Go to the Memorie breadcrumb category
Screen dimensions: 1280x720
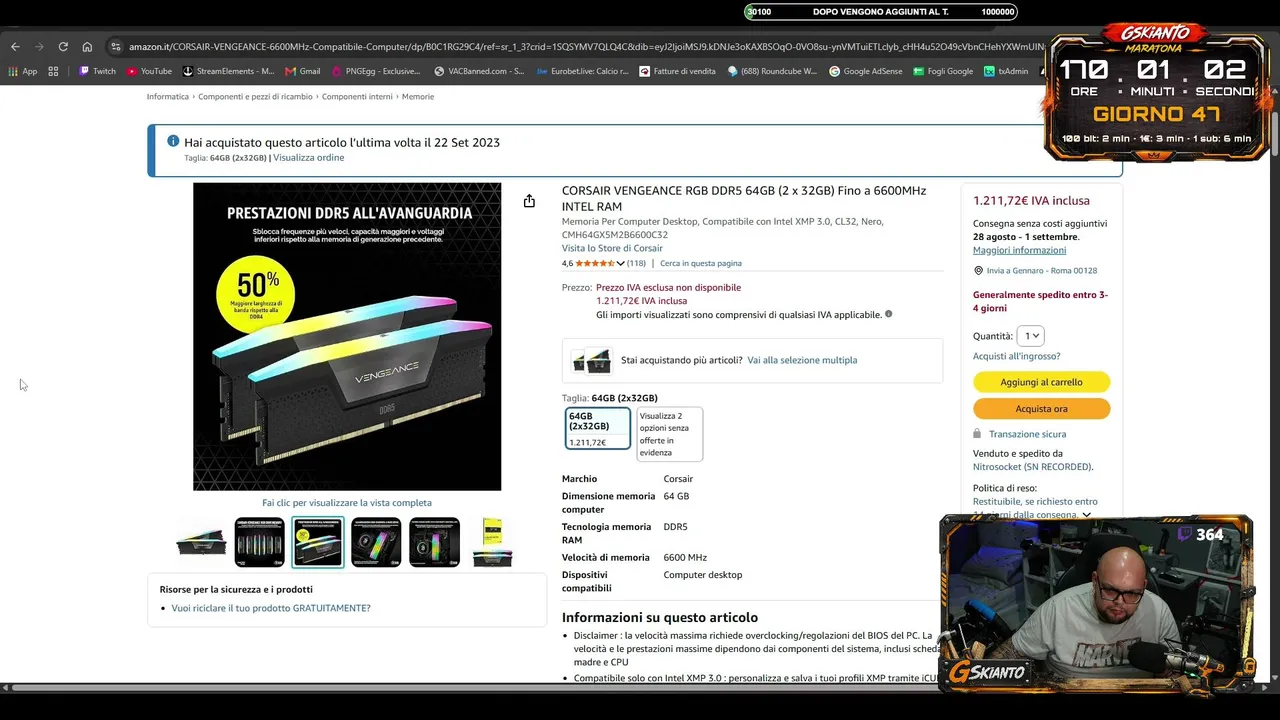point(418,97)
